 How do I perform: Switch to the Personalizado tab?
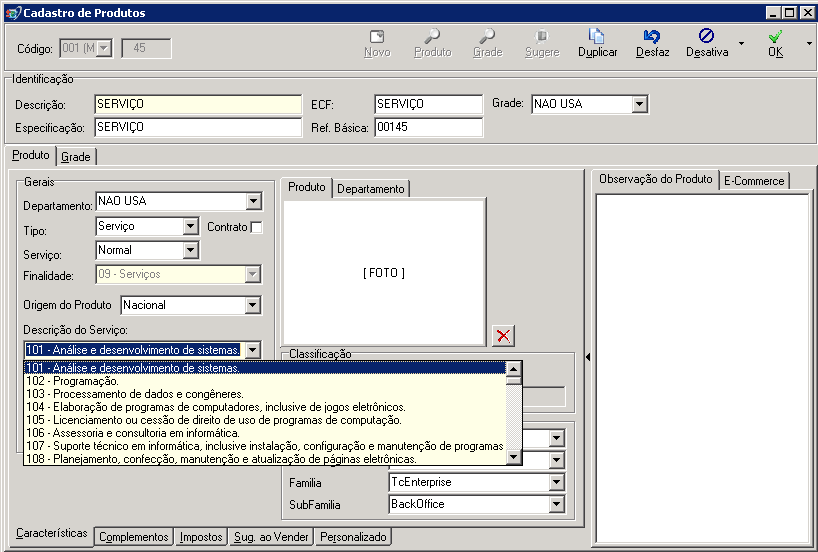coord(353,537)
